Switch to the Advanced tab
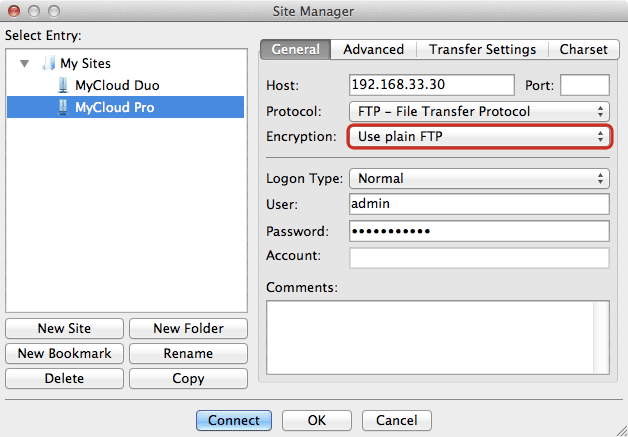The height and width of the screenshot is (437, 628). 373,49
